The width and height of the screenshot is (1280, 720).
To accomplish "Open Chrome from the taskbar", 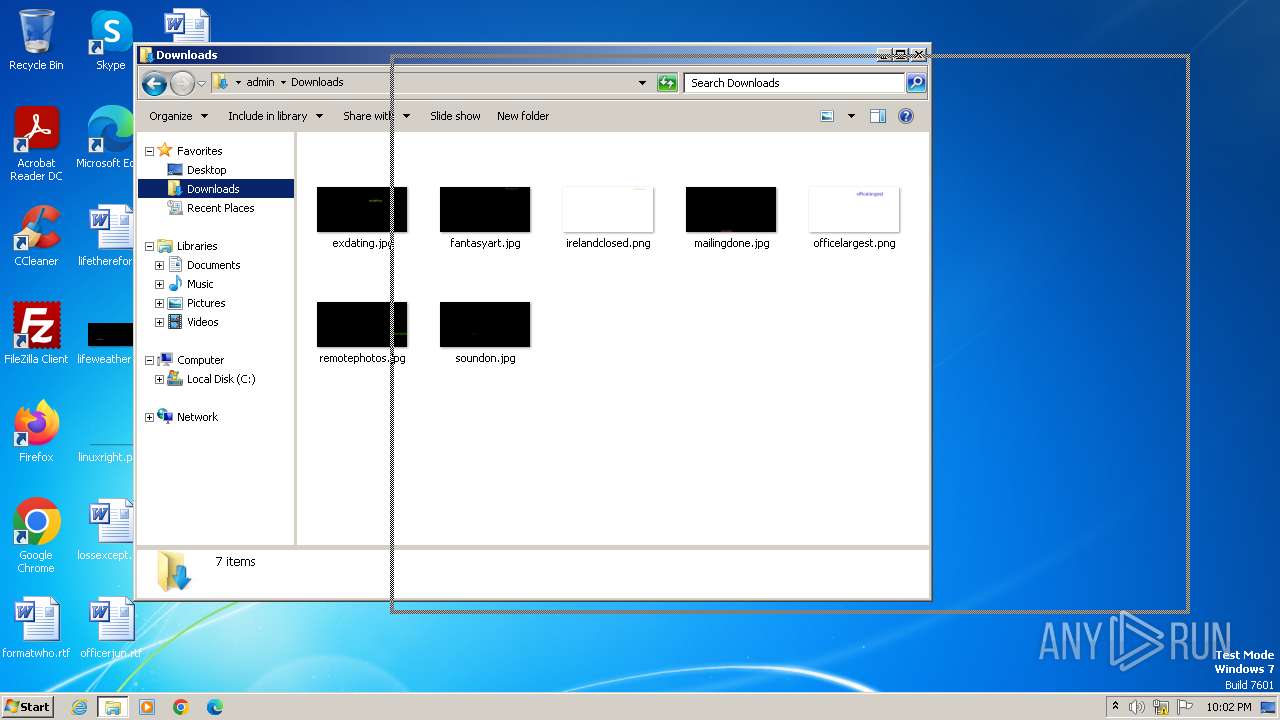I will click(180, 707).
